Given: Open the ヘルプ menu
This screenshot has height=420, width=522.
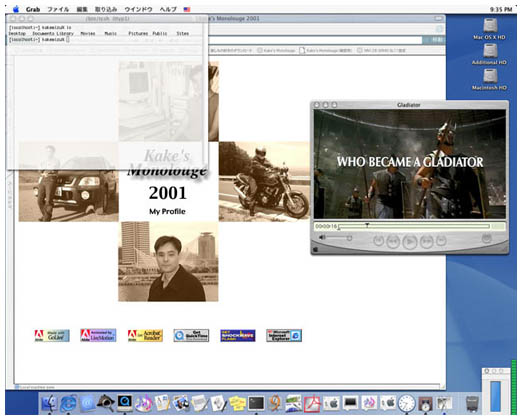Looking at the screenshot, I should [168, 9].
